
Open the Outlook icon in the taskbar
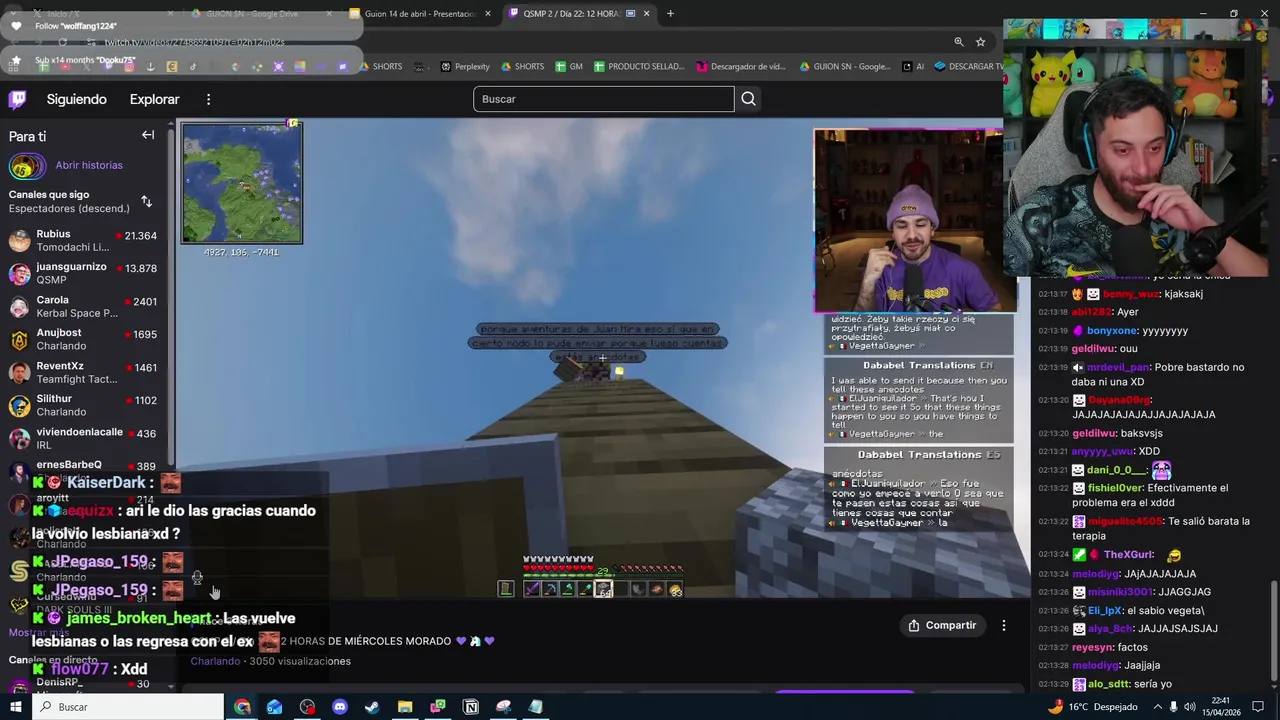click(x=275, y=707)
